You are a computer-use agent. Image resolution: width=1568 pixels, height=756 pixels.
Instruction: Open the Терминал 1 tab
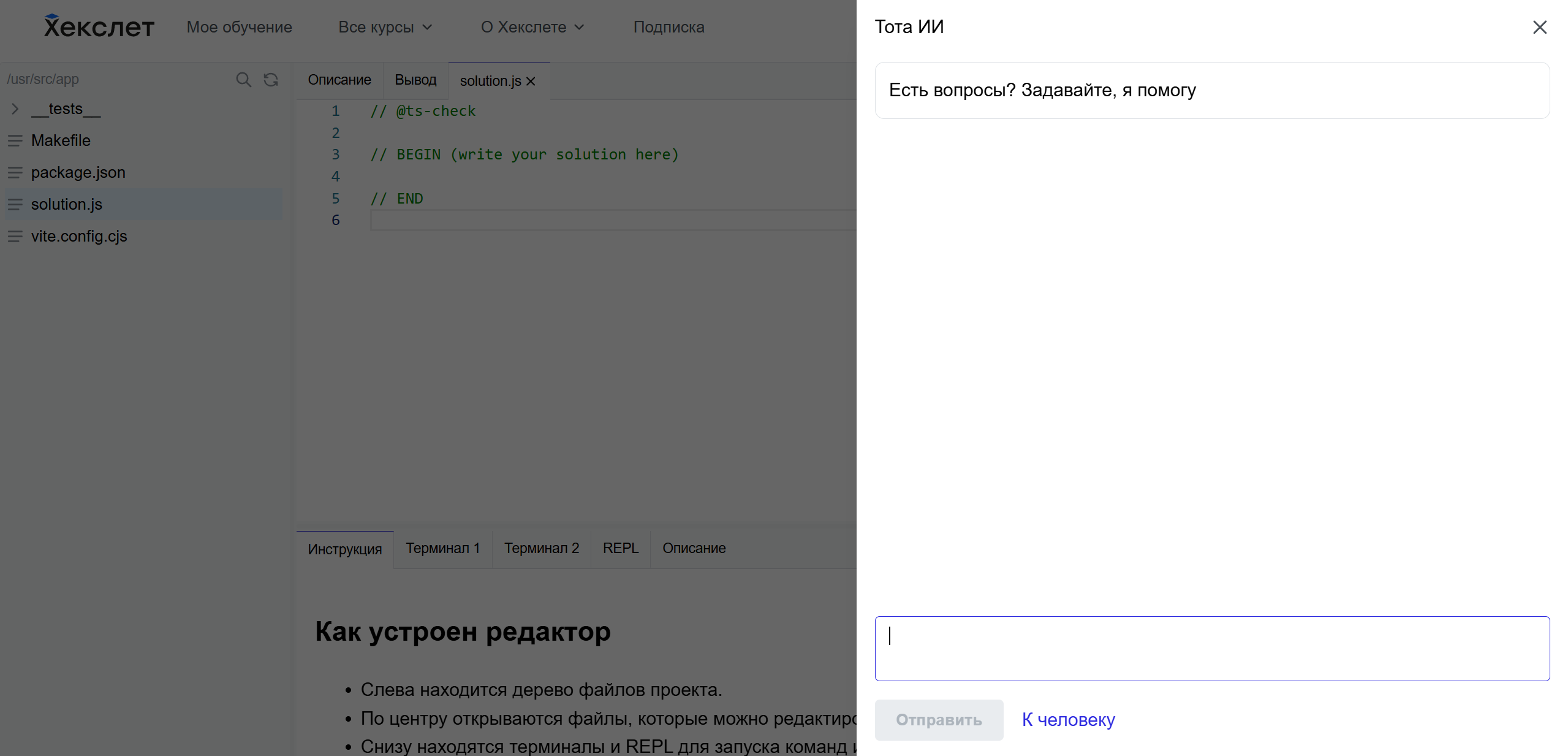coord(442,548)
